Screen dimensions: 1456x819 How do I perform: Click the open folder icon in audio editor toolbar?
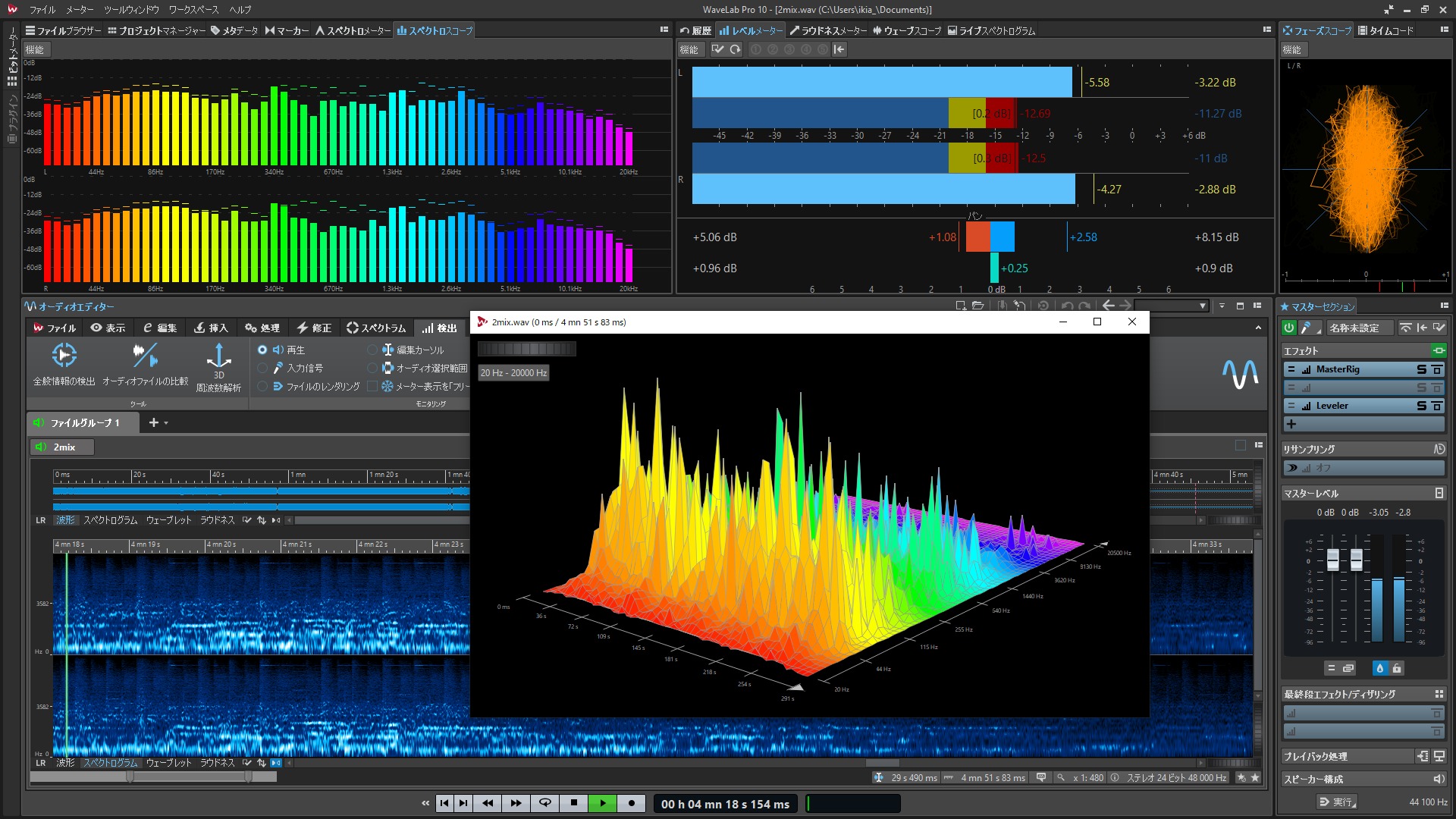[x=977, y=306]
